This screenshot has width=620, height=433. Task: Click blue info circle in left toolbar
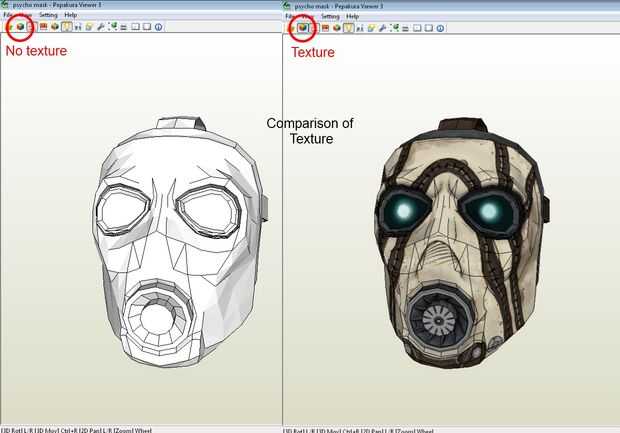(x=159, y=27)
